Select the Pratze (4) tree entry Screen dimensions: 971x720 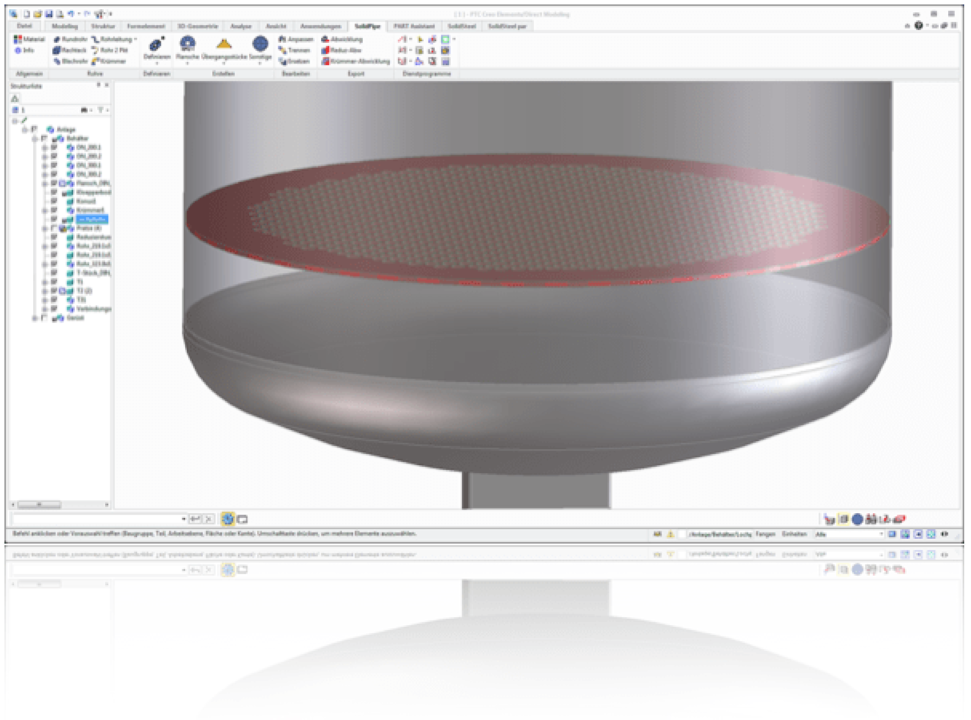click(84, 228)
